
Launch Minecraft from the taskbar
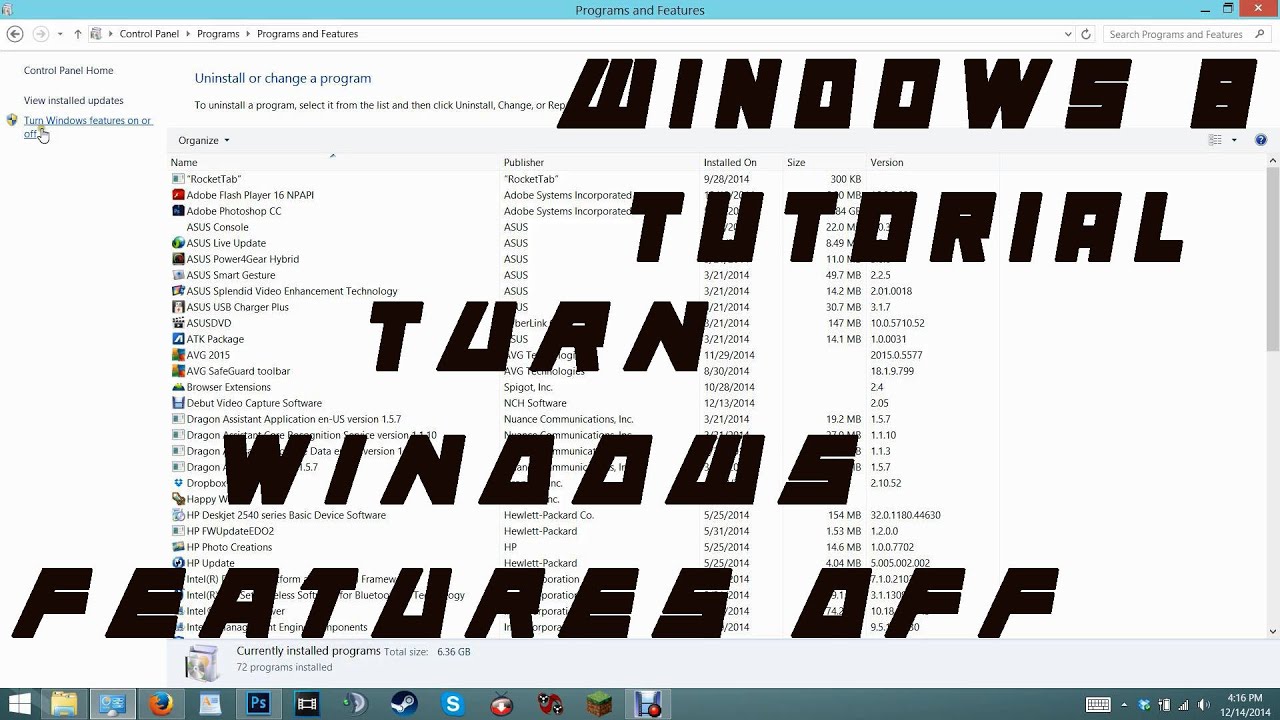(599, 704)
